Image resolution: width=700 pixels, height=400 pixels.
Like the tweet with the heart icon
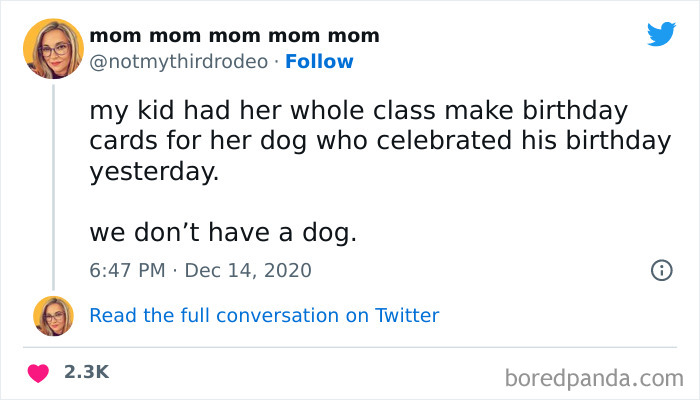pos(38,372)
